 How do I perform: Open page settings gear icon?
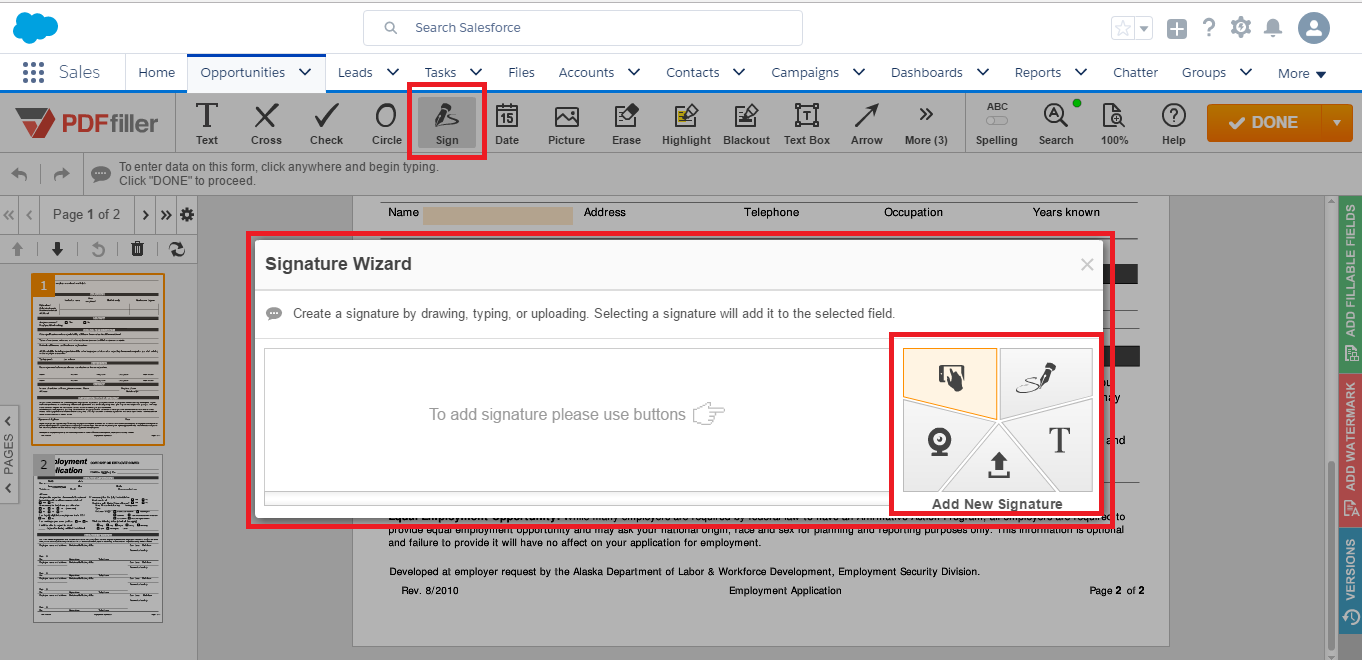[x=187, y=214]
